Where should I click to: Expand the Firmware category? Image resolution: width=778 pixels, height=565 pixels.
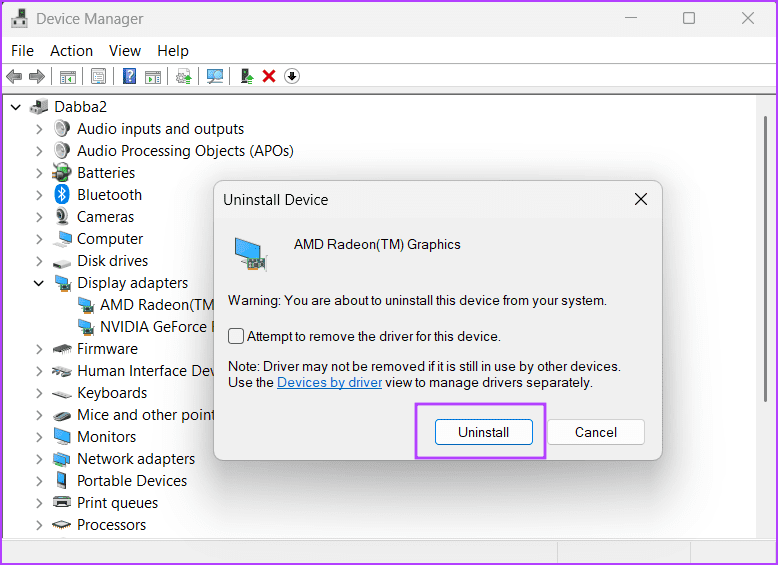pyautogui.click(x=39, y=349)
